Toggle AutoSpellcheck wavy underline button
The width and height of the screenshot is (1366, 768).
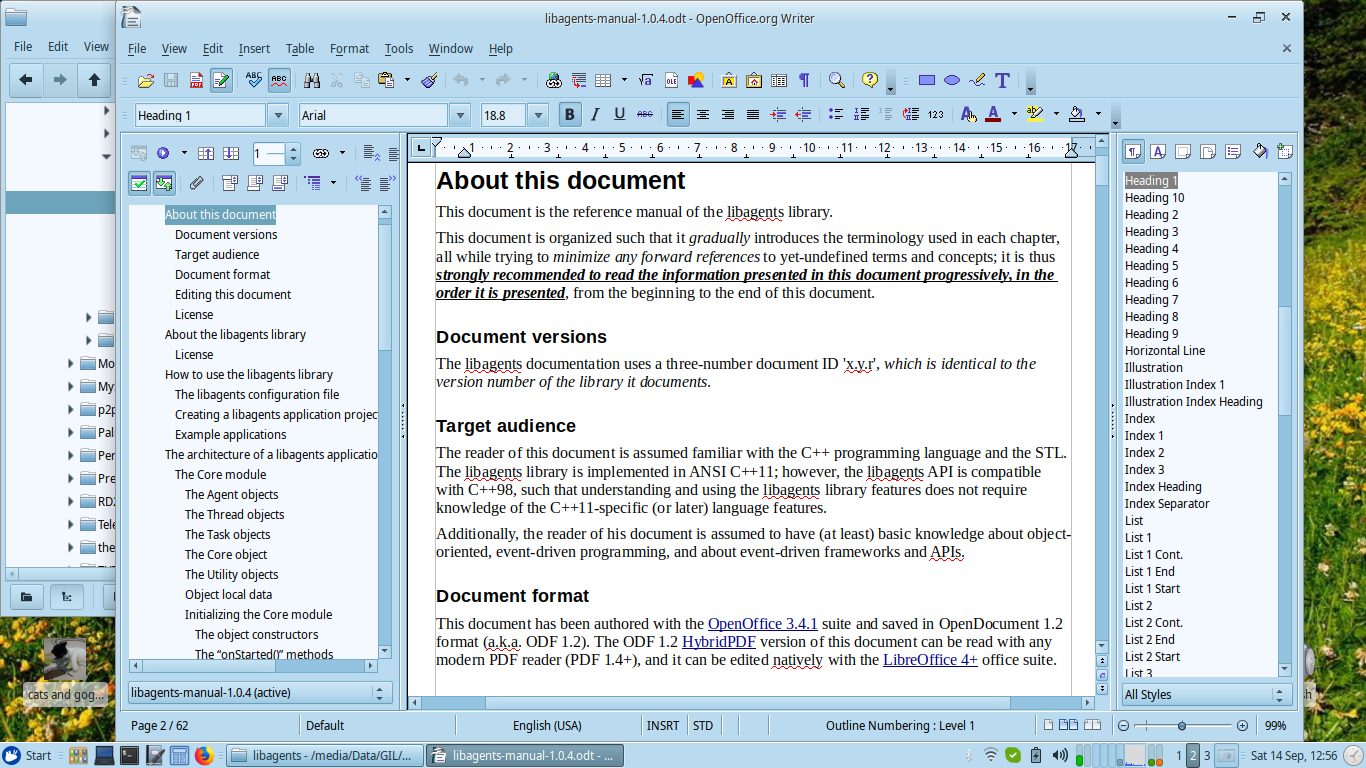click(279, 81)
